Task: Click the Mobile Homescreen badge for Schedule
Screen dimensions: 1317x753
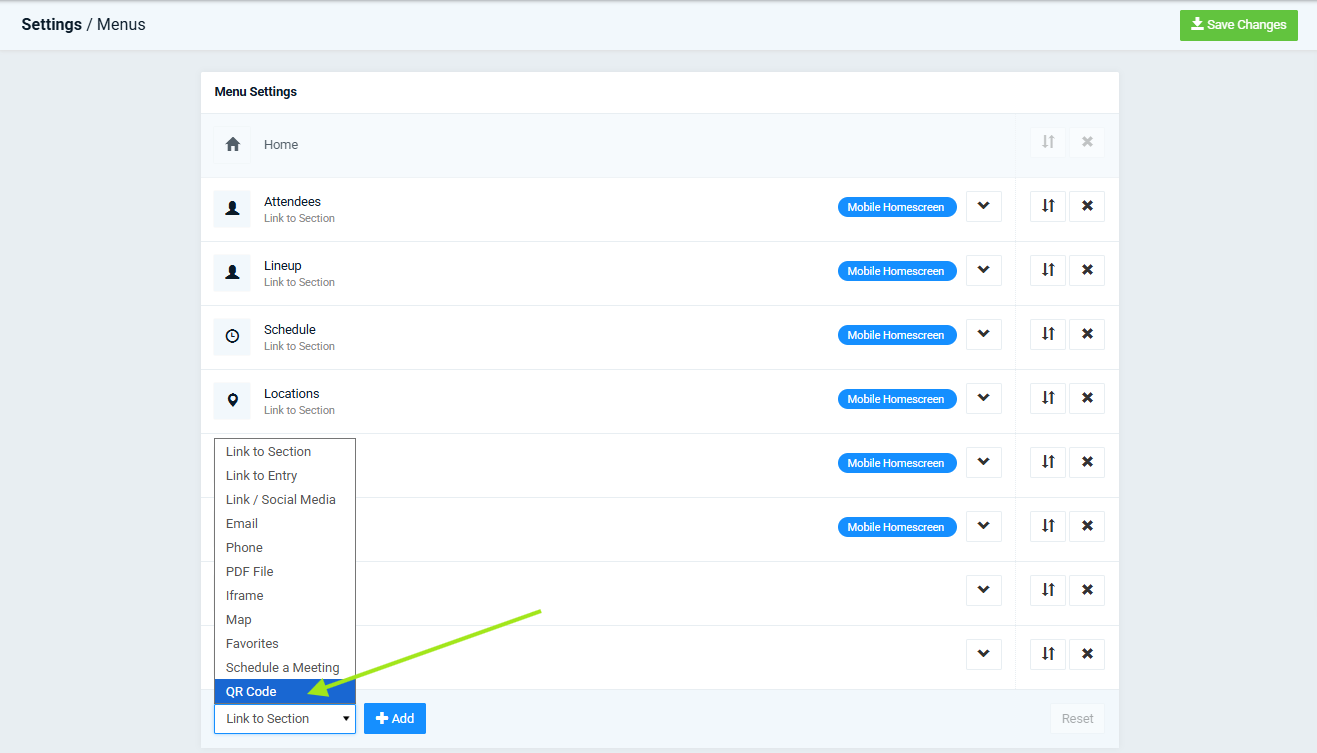Action: tap(897, 335)
